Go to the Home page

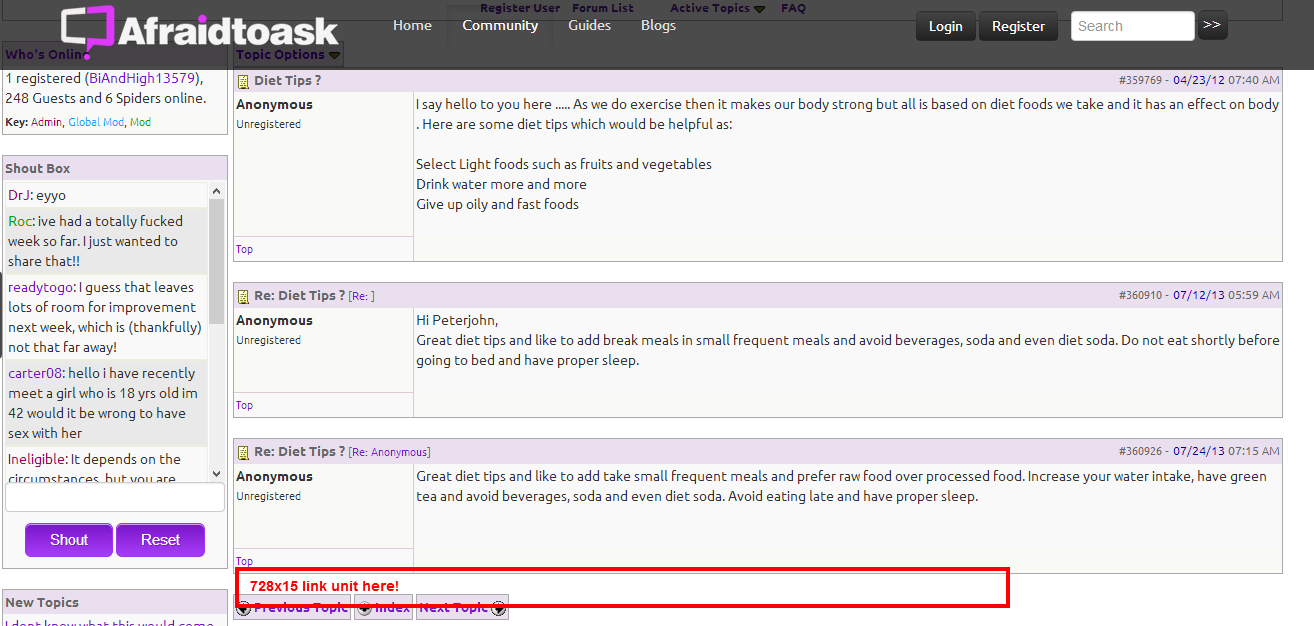412,26
